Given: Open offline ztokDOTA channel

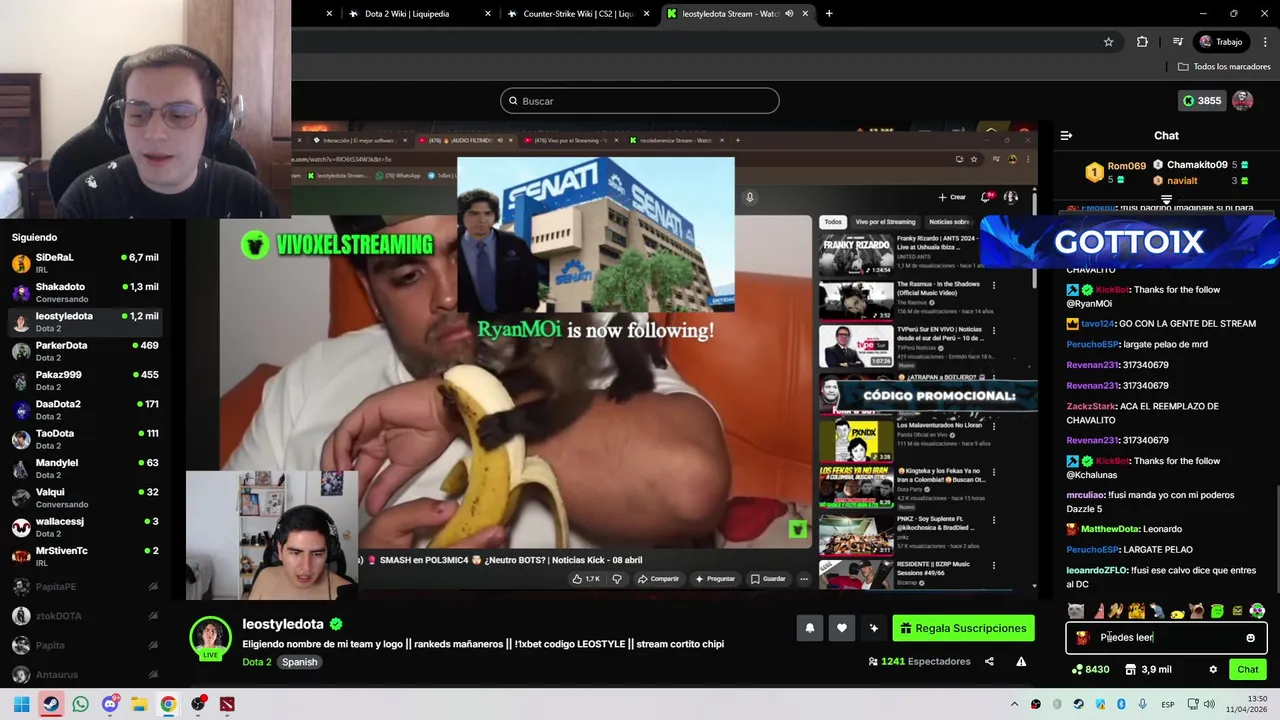Looking at the screenshot, I should point(86,616).
